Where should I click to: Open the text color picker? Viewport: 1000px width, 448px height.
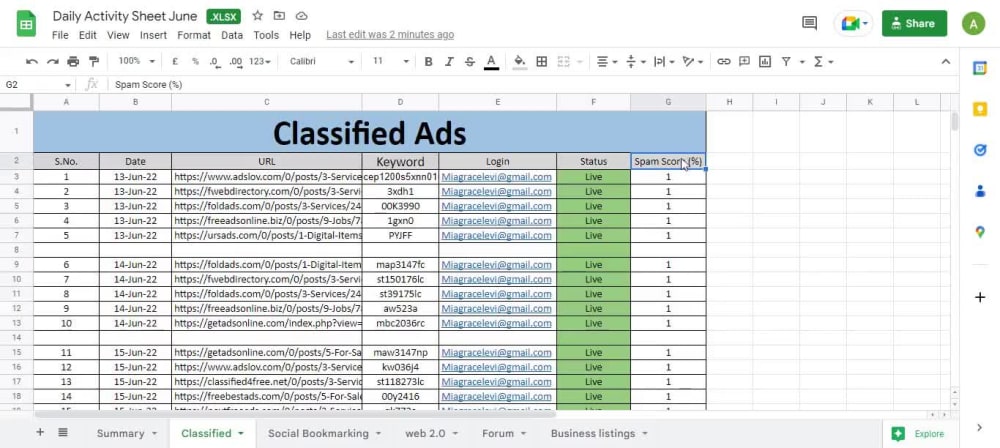491,62
